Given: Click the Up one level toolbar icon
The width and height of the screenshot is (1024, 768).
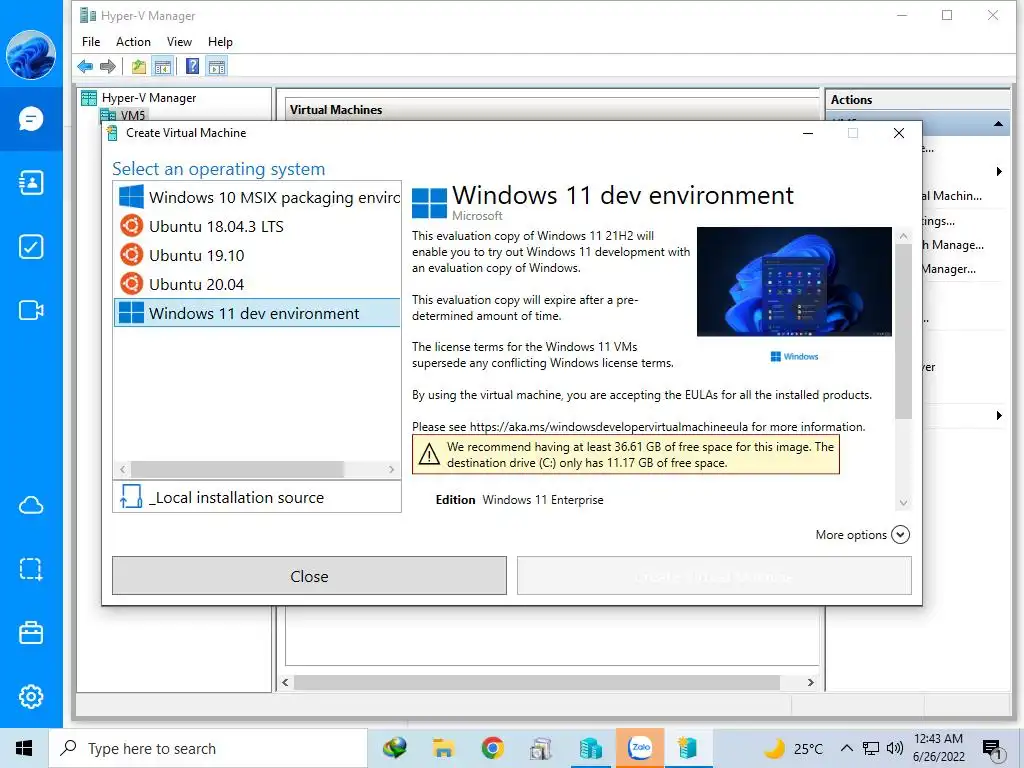Looking at the screenshot, I should tap(138, 67).
